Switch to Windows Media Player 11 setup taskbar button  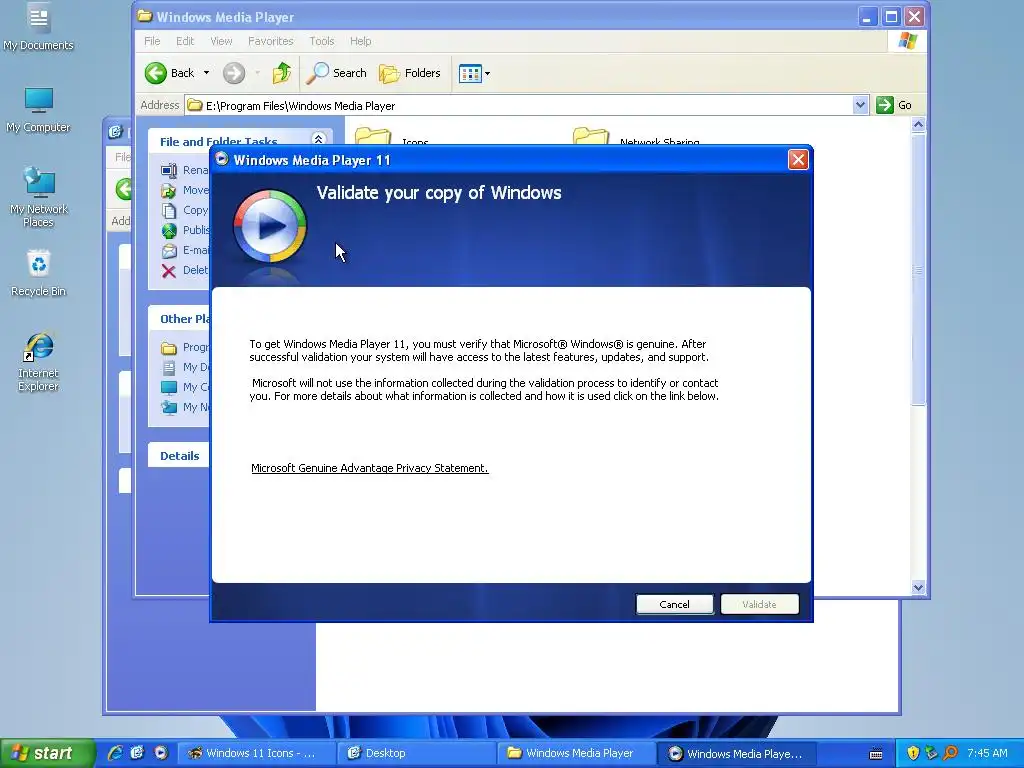735,753
